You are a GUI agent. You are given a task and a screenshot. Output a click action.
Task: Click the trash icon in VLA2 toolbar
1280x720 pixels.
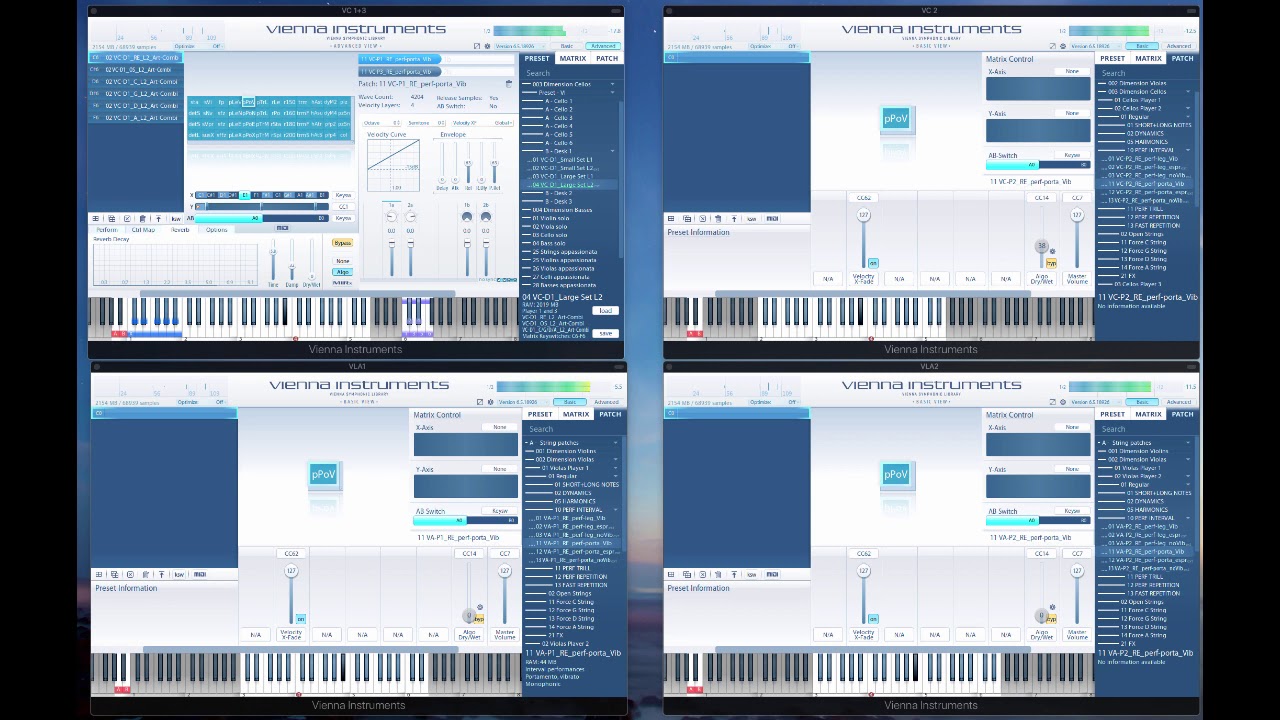[718, 574]
